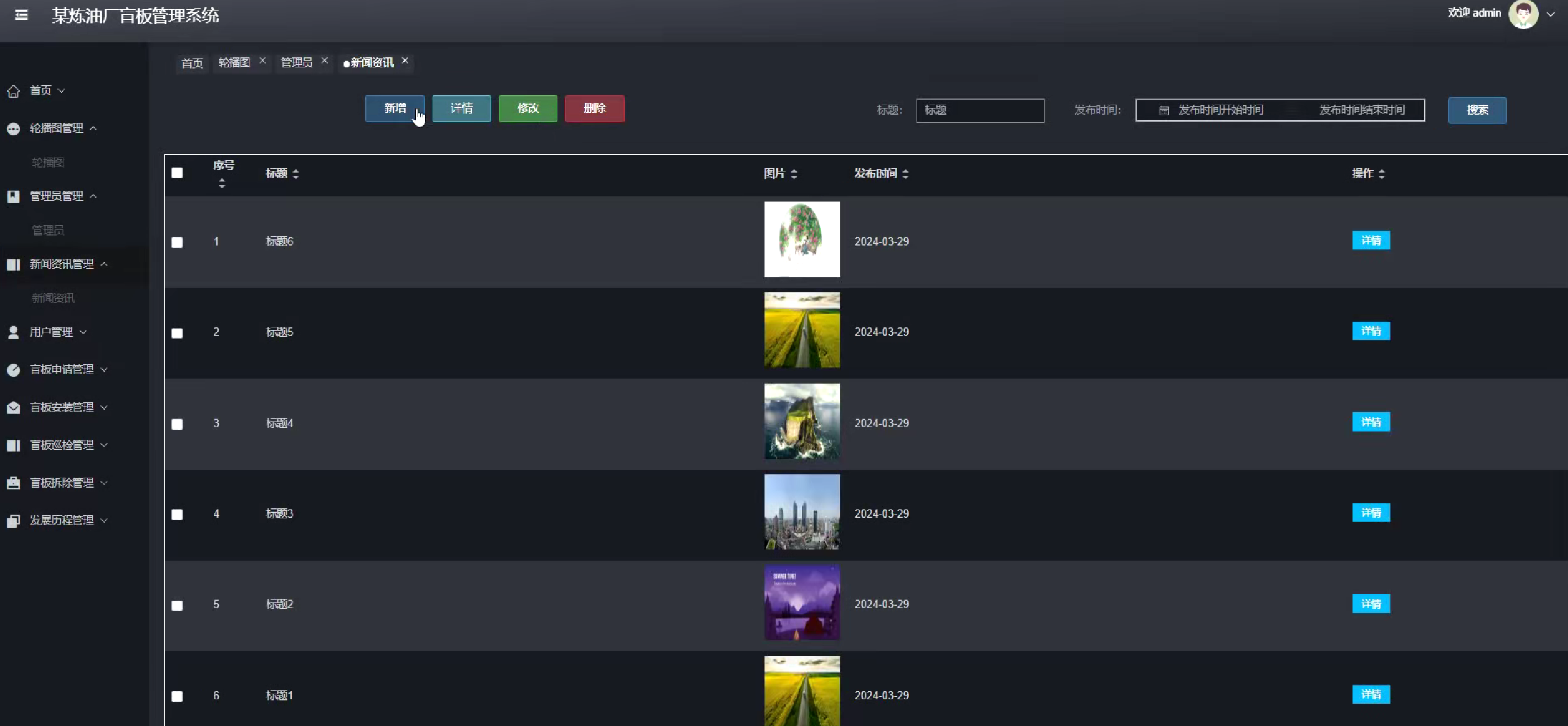Open the admin user dropdown arrow
This screenshot has width=1568, height=726.
point(1550,14)
